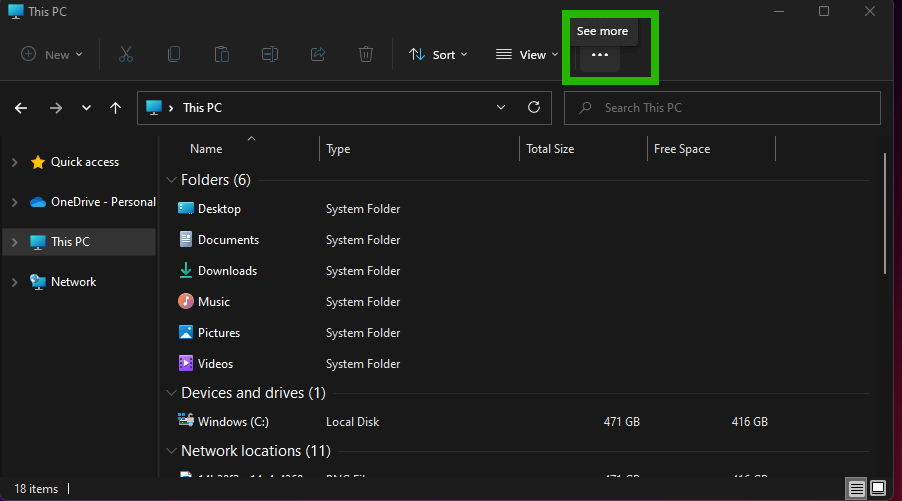The image size is (902, 501).
Task: Click the OneDrive cloud icon
Action: (x=38, y=202)
